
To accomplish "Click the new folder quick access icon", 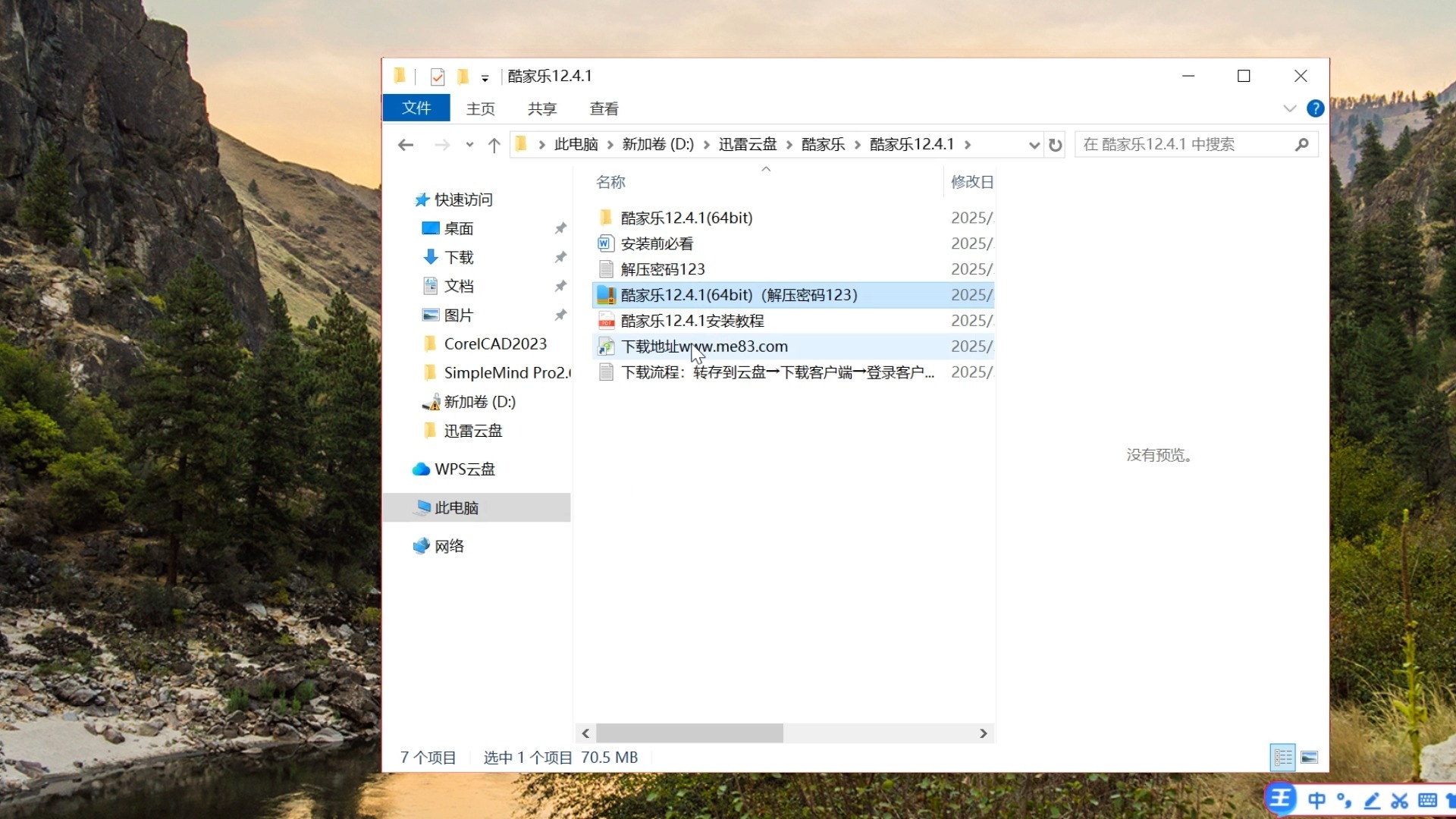I will tap(463, 76).
